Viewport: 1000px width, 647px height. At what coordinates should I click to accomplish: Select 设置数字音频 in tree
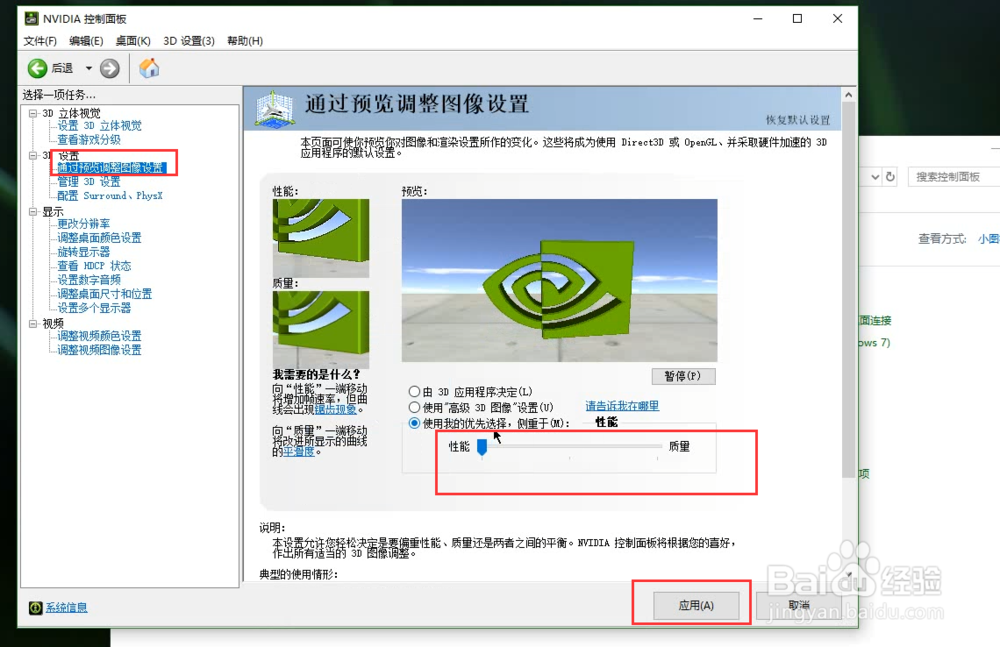click(89, 280)
